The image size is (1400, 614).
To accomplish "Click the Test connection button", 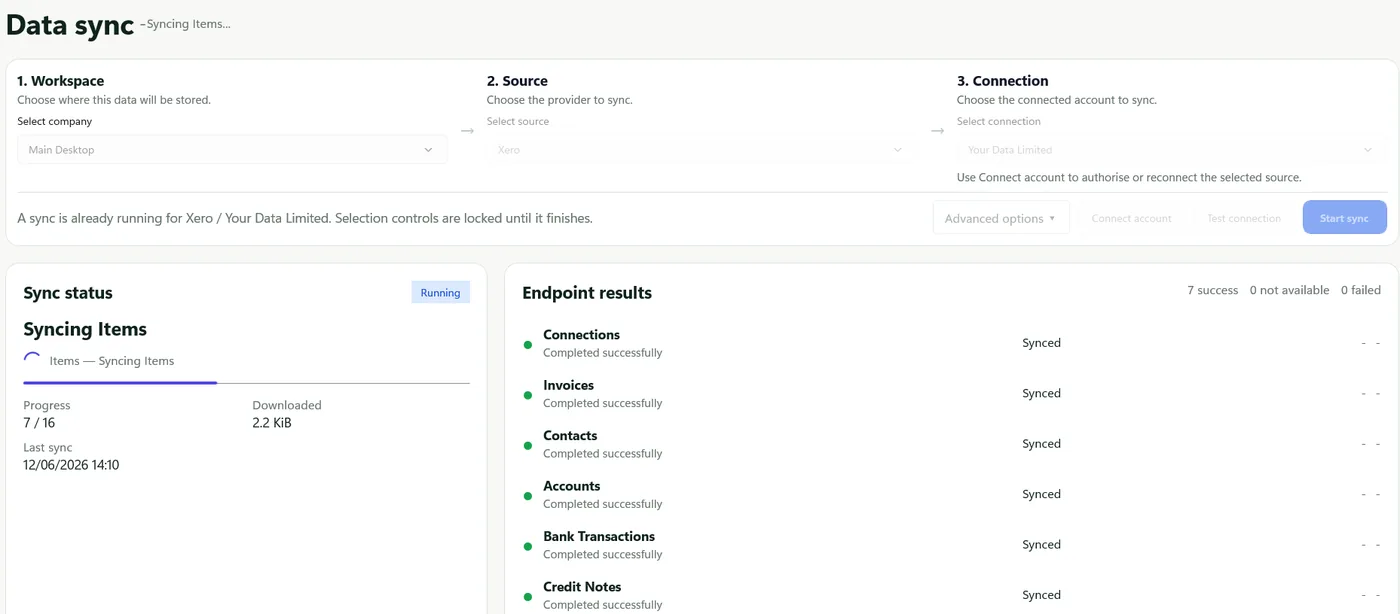I will (x=1243, y=218).
